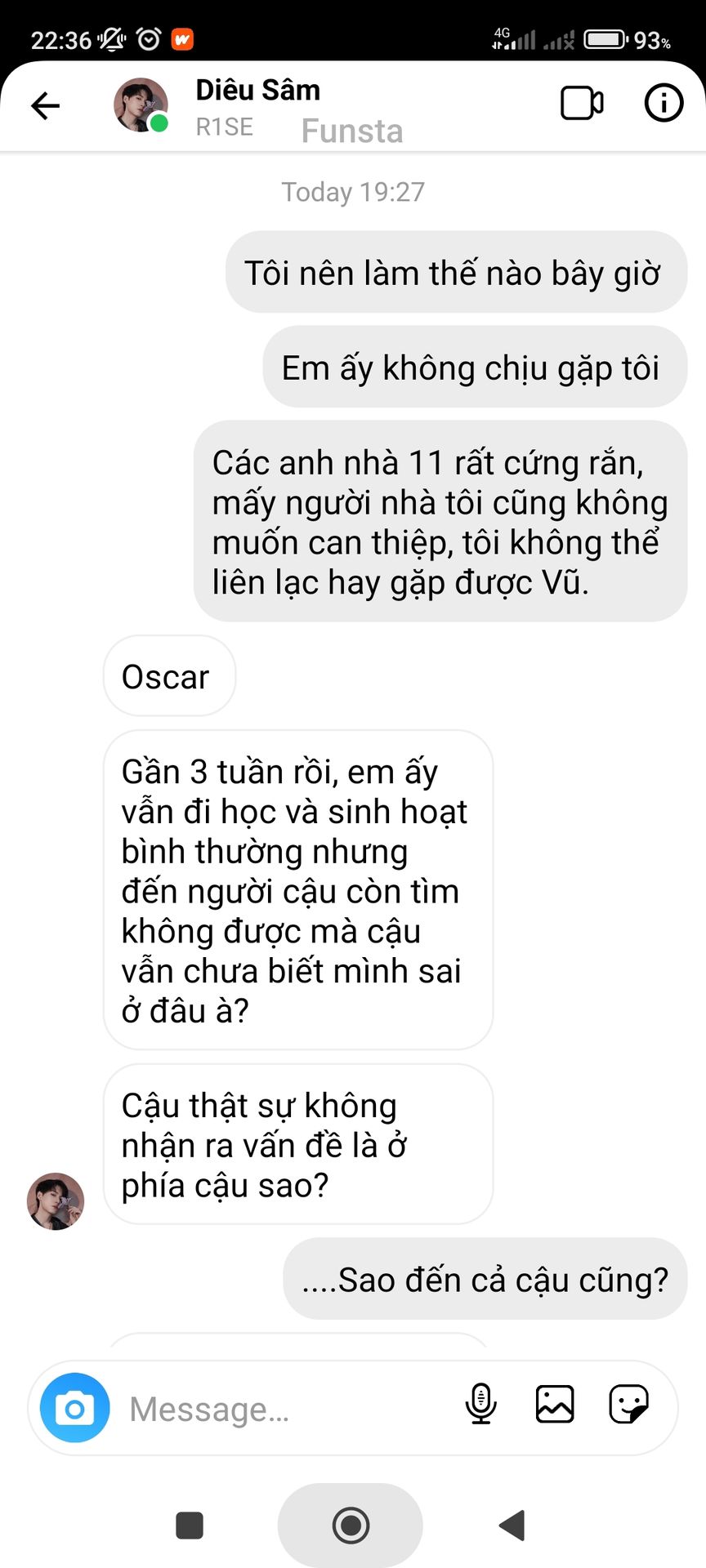The height and width of the screenshot is (1568, 706).
Task: Tap microphone to record voice message
Action: click(x=480, y=1404)
